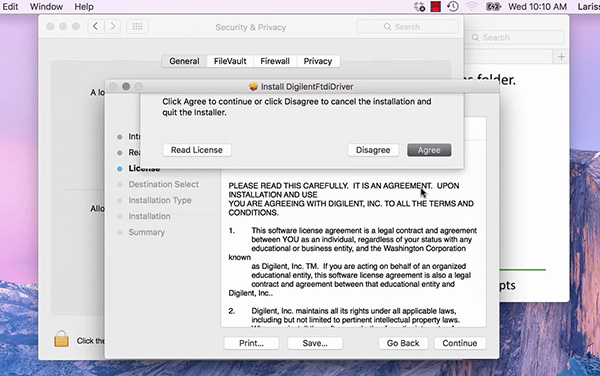Select General tab in Security & Privacy

(x=184, y=61)
